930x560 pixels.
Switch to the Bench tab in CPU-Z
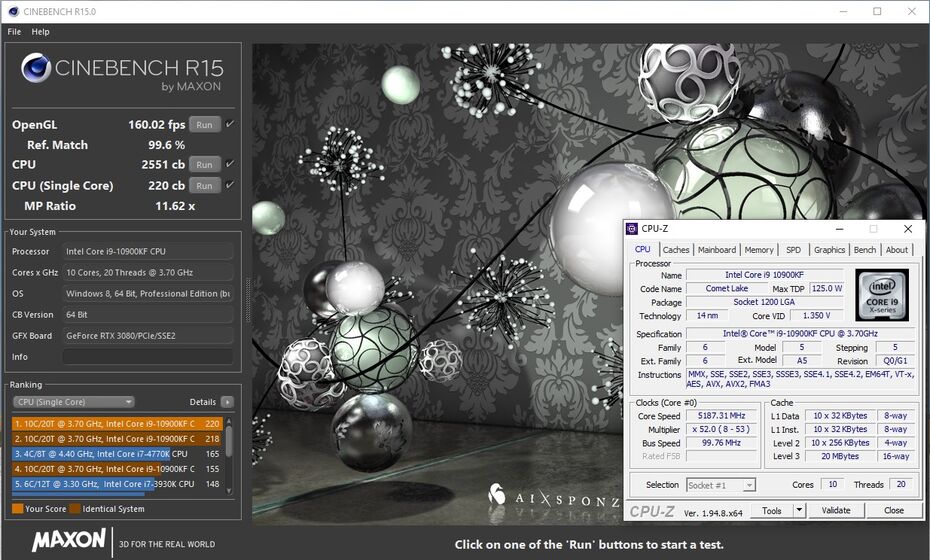pyautogui.click(x=865, y=250)
